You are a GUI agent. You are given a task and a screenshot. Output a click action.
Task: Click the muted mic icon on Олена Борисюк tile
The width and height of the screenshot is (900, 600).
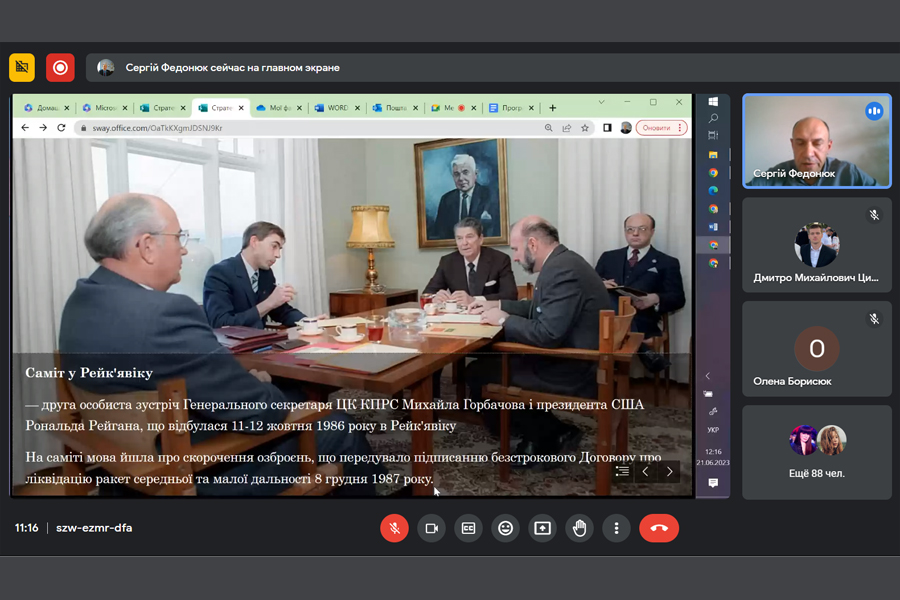[874, 319]
